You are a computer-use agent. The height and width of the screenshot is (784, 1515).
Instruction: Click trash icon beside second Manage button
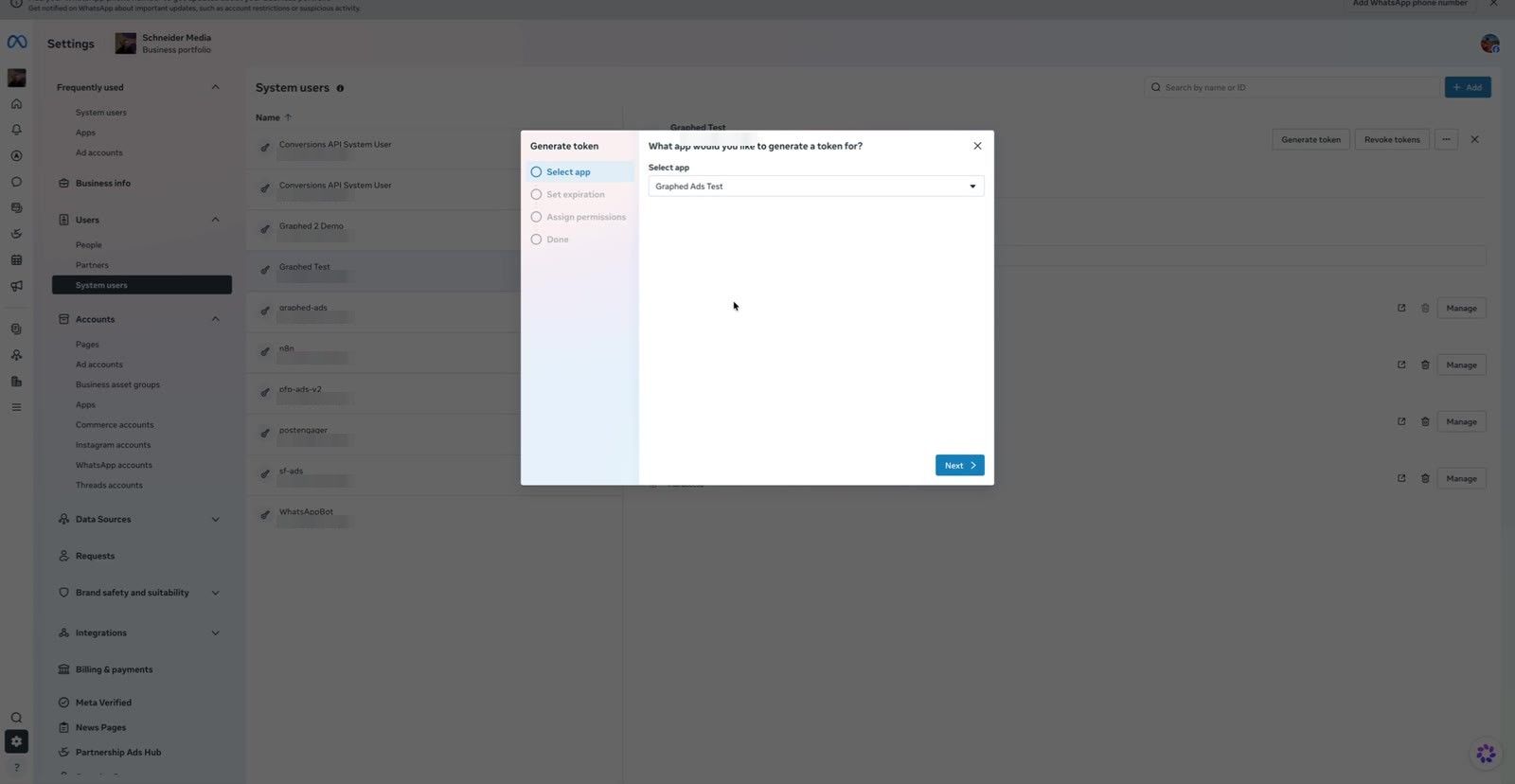pyautogui.click(x=1425, y=365)
